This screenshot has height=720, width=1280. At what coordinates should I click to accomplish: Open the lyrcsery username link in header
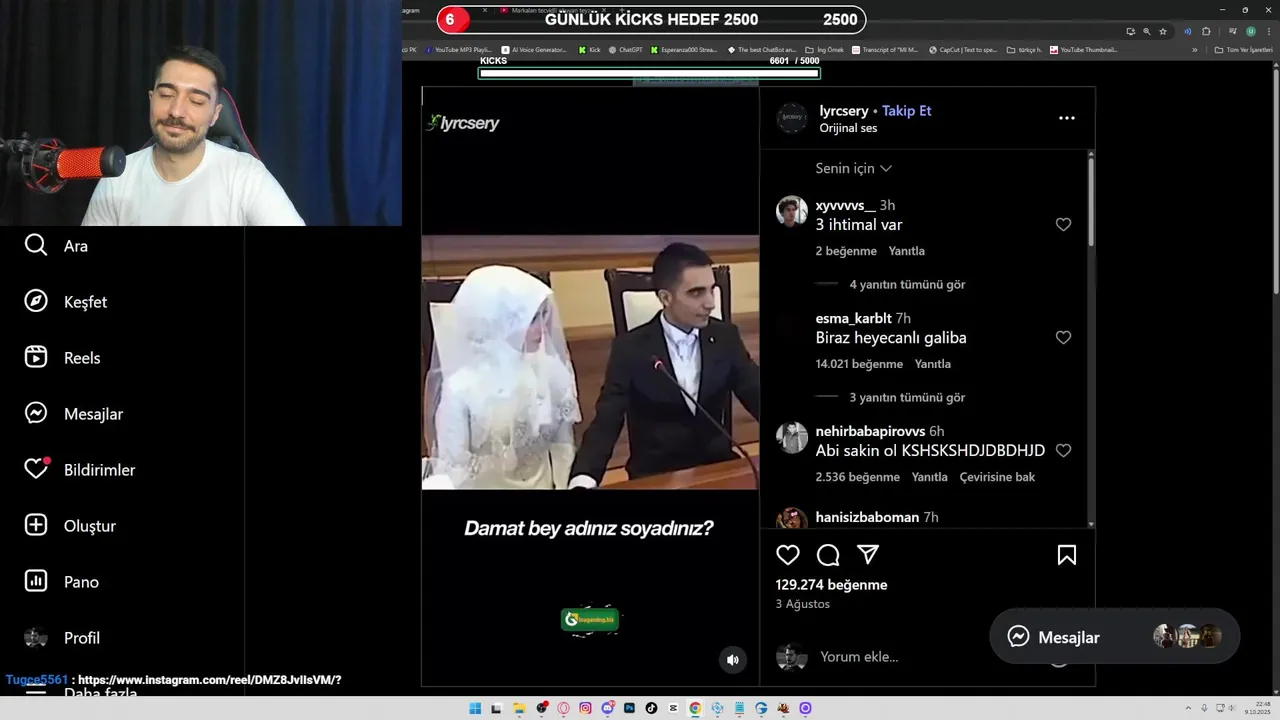pyautogui.click(x=844, y=111)
